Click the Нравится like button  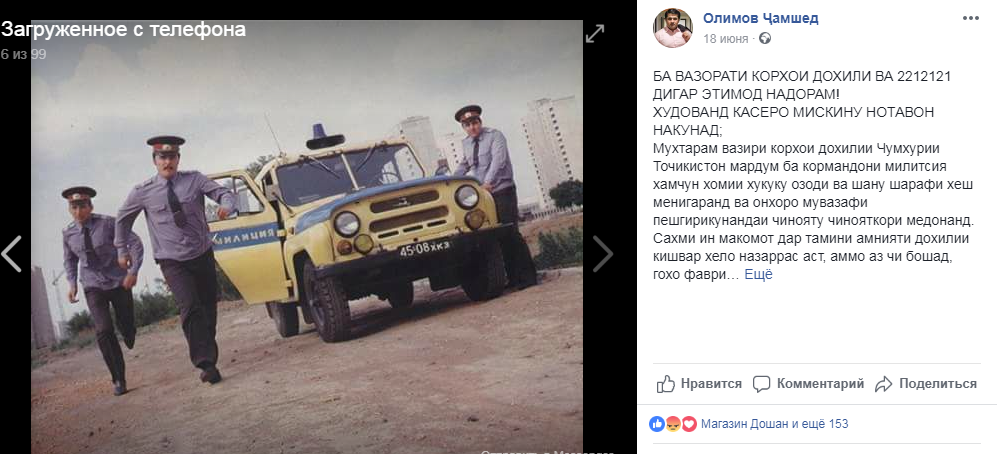point(699,383)
